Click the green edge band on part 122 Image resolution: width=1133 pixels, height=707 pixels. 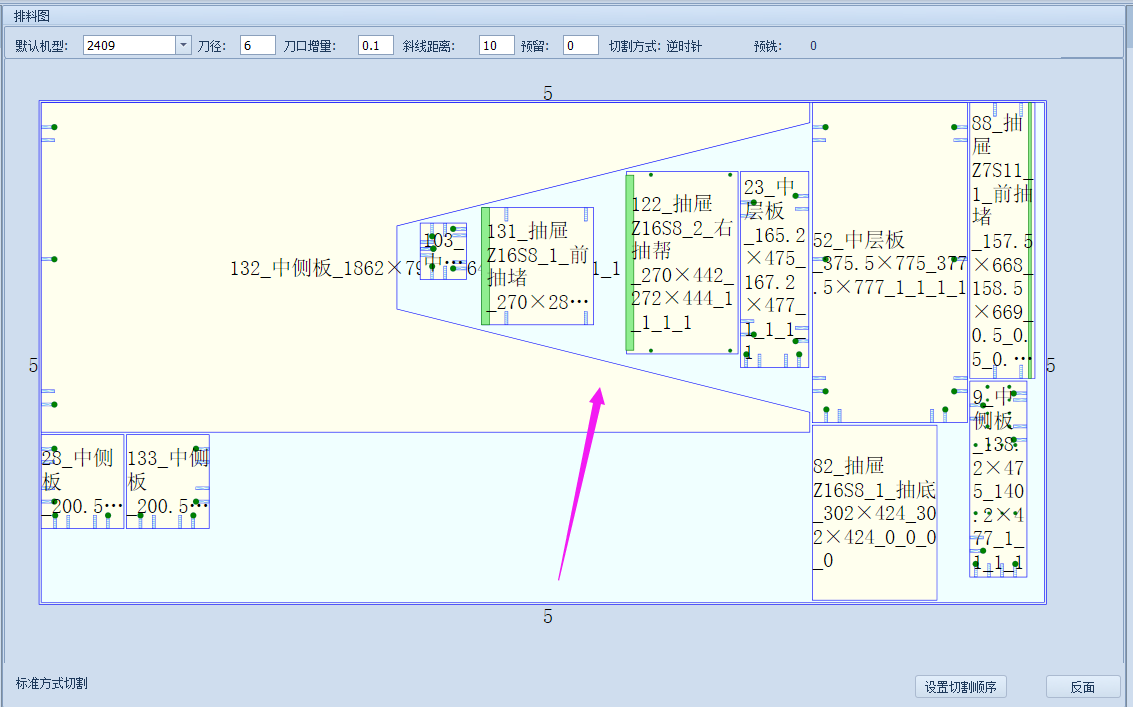630,263
